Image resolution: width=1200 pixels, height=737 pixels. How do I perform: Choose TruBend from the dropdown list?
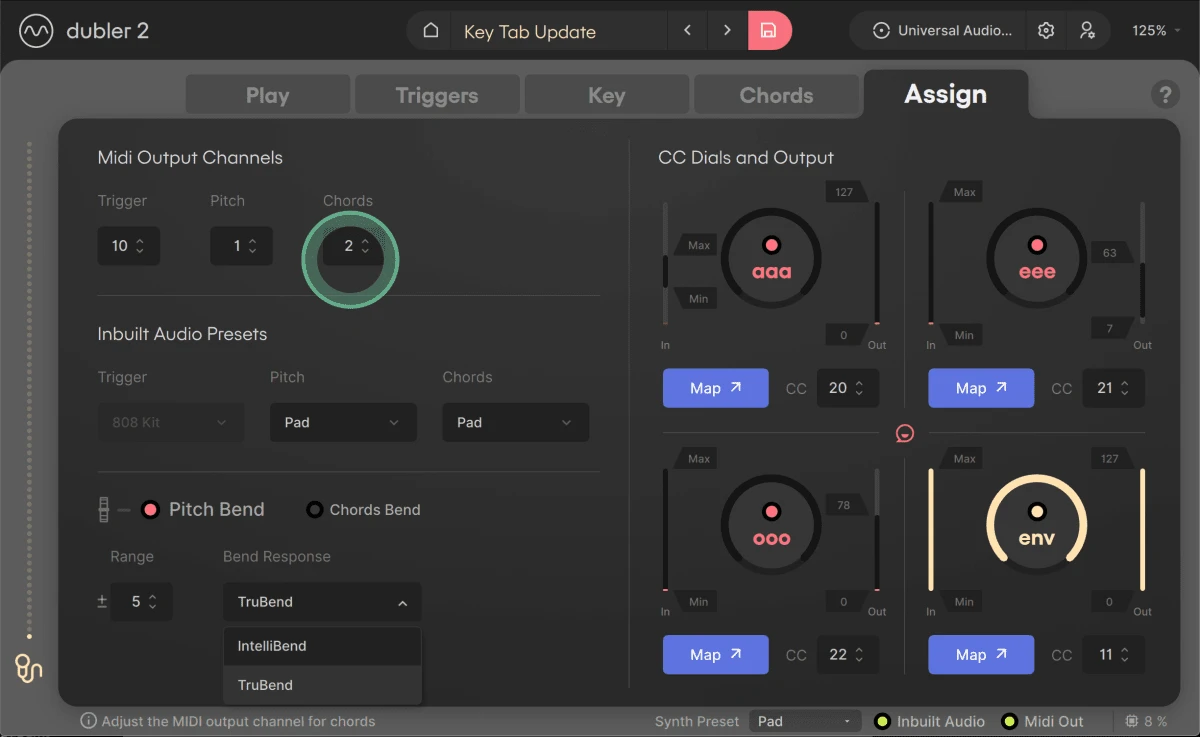(322, 685)
